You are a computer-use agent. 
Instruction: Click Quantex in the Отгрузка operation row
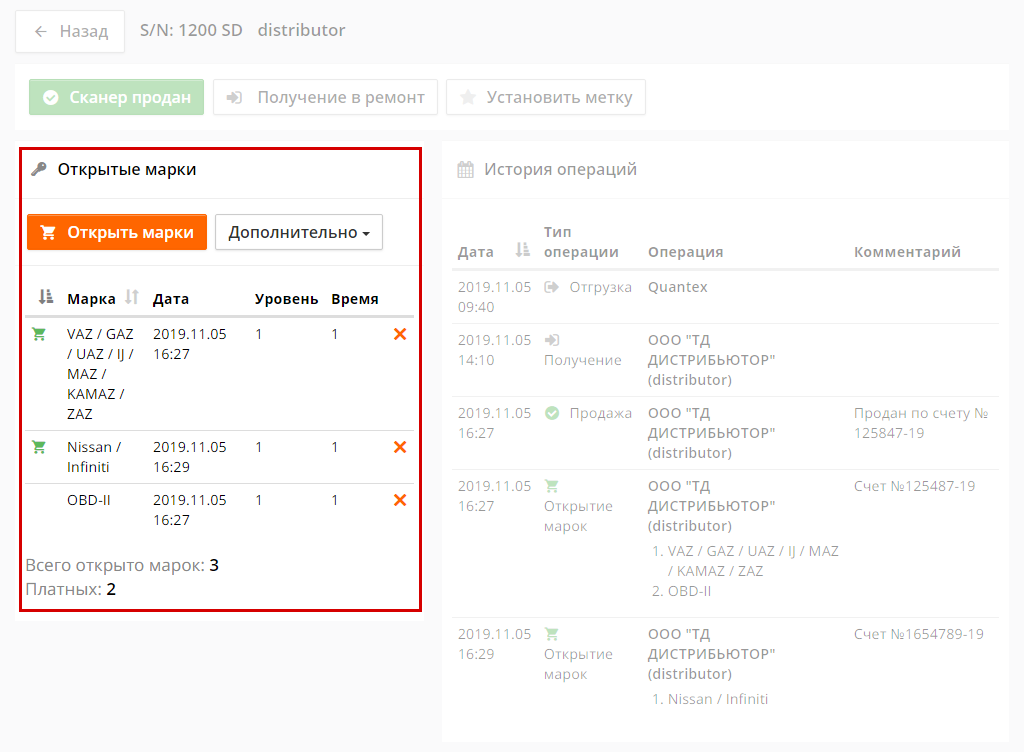click(x=677, y=287)
